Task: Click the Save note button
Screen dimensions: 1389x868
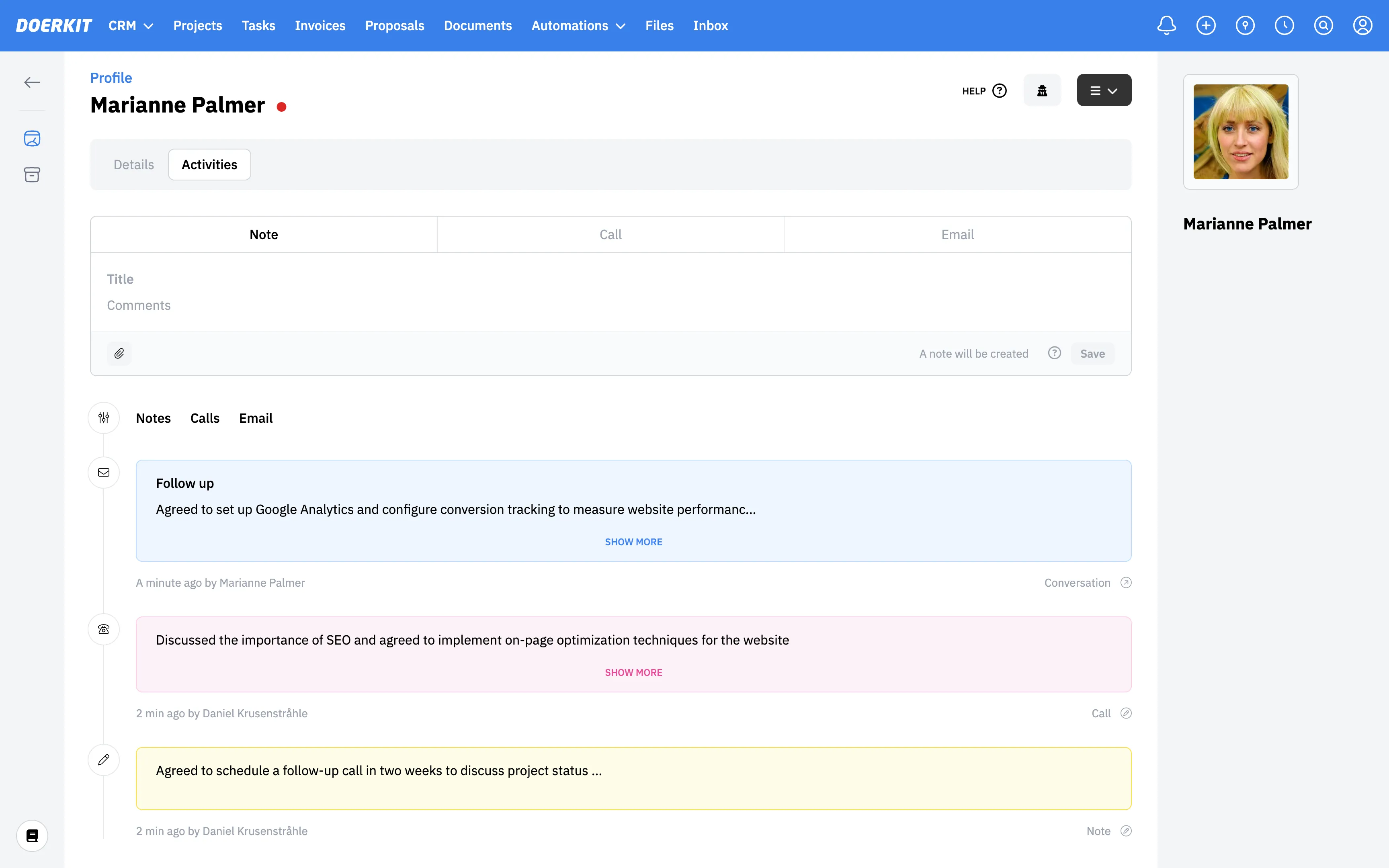Action: pyautogui.click(x=1092, y=354)
